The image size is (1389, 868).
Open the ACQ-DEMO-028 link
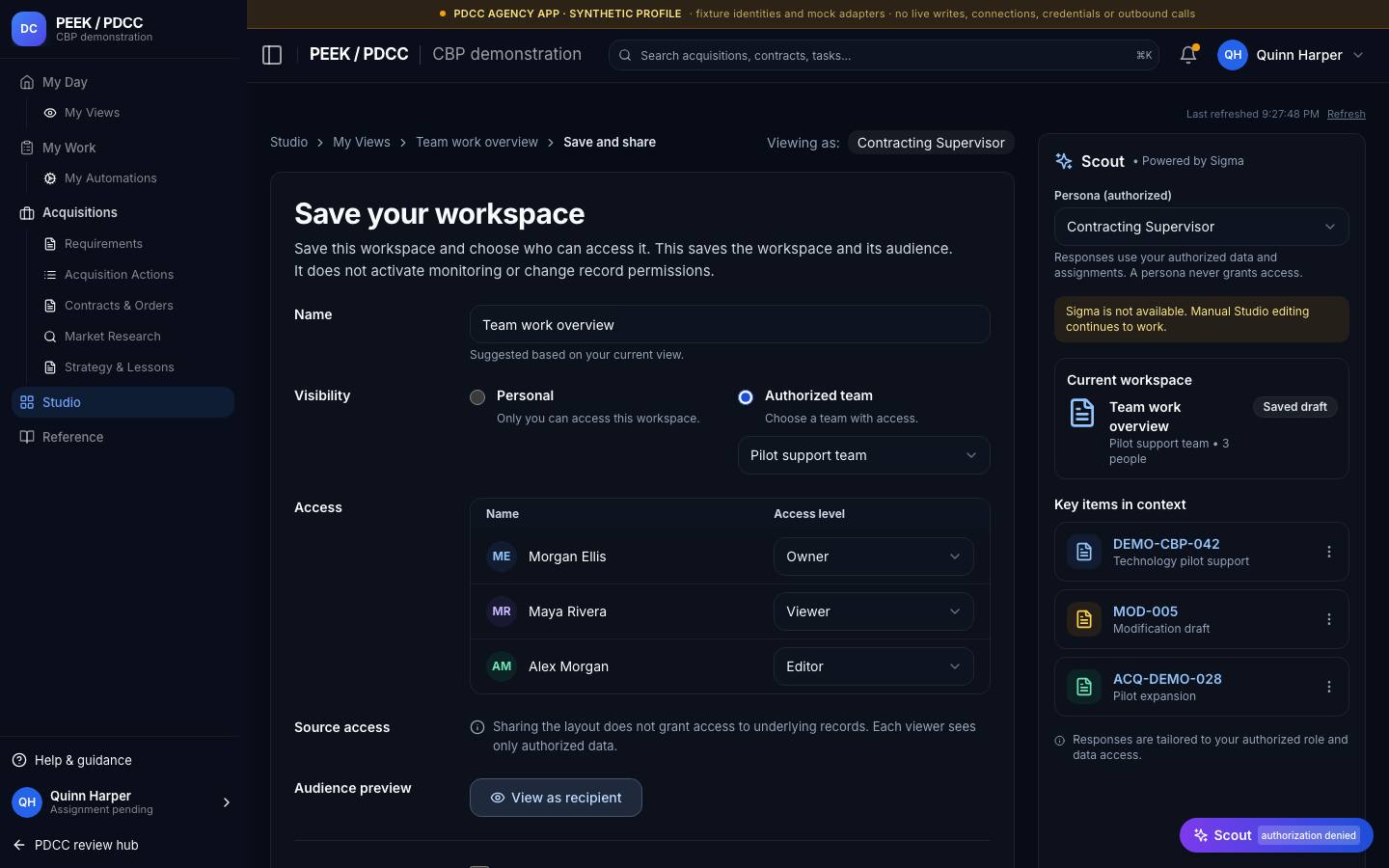coord(1167,679)
